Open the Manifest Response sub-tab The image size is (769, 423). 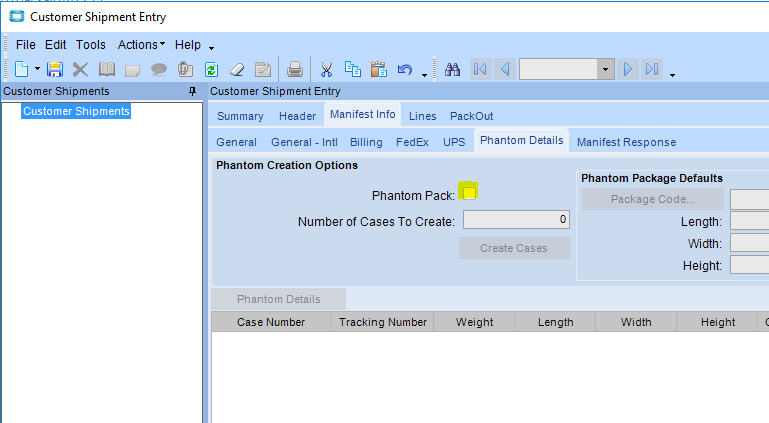[626, 142]
